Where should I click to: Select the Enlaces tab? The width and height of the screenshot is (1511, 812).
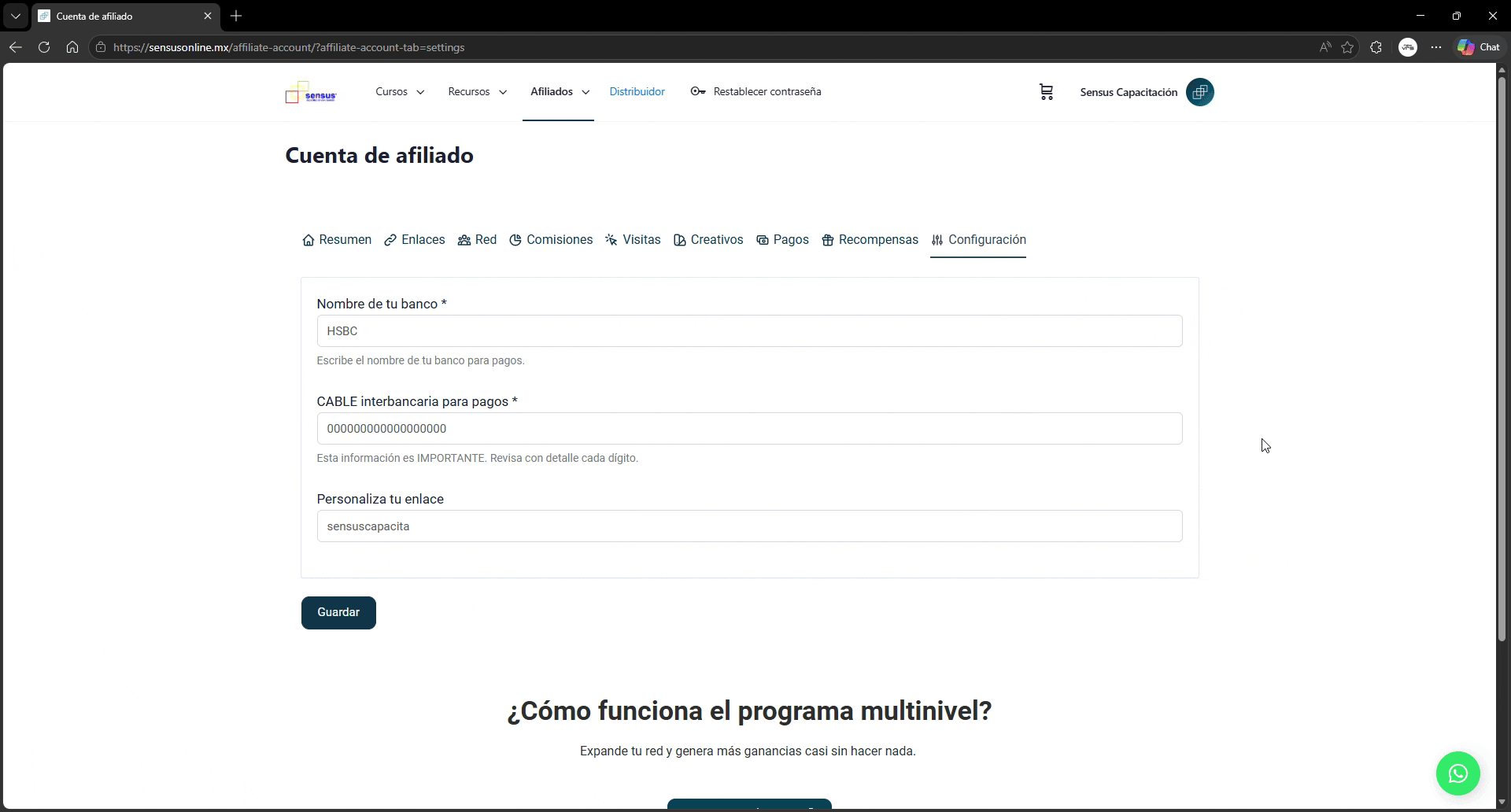[415, 240]
